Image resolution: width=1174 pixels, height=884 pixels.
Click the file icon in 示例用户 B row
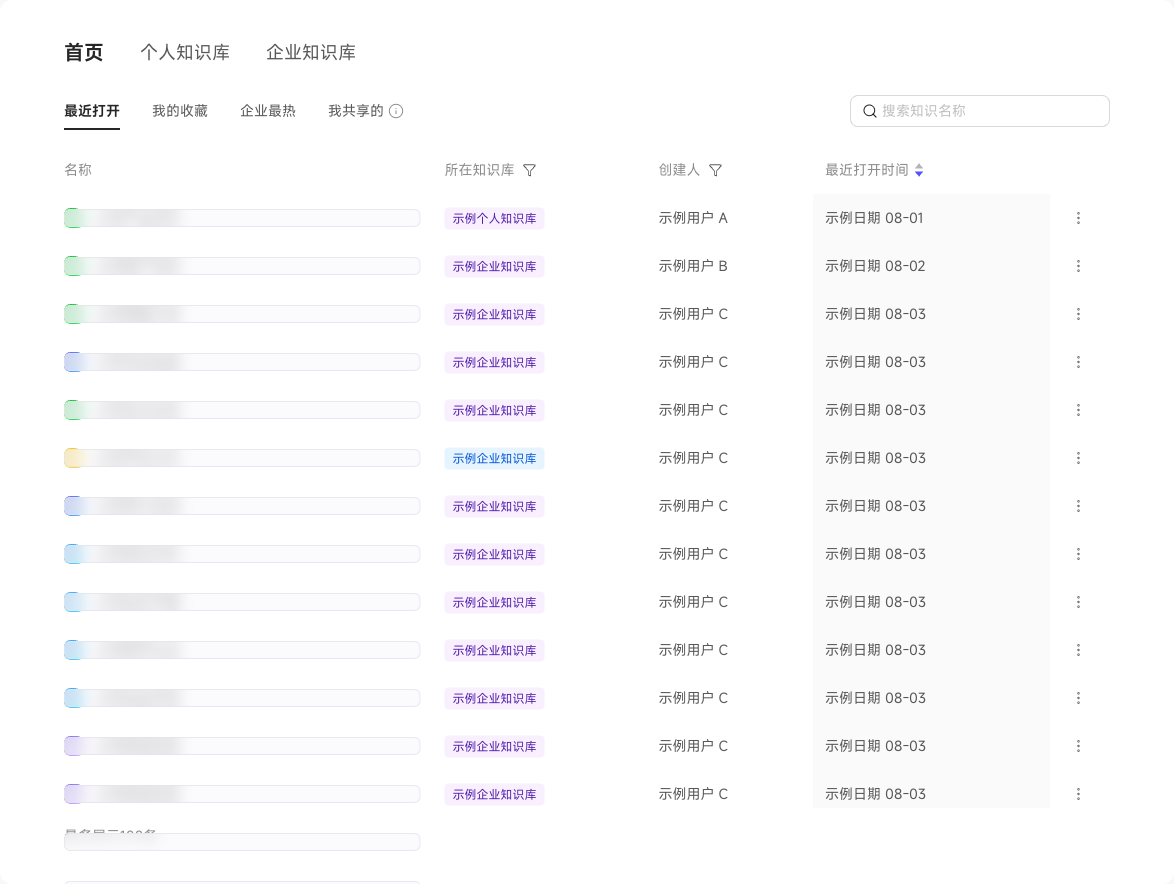(73, 266)
